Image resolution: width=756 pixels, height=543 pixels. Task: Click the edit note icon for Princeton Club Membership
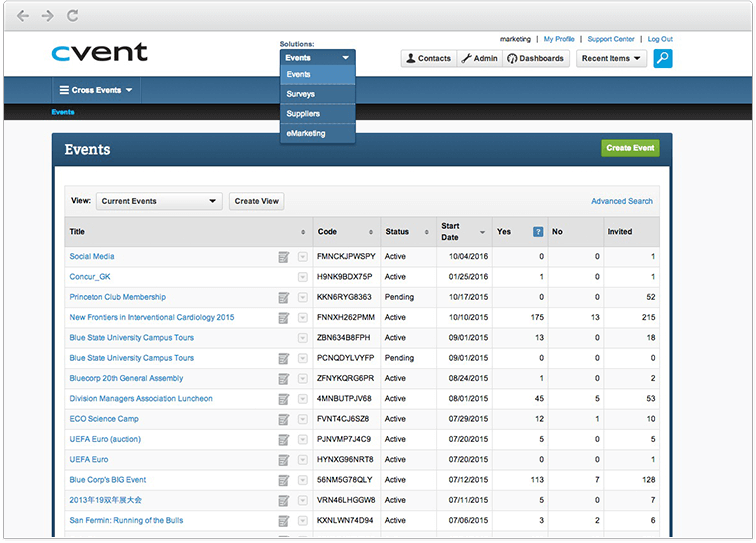tap(284, 297)
